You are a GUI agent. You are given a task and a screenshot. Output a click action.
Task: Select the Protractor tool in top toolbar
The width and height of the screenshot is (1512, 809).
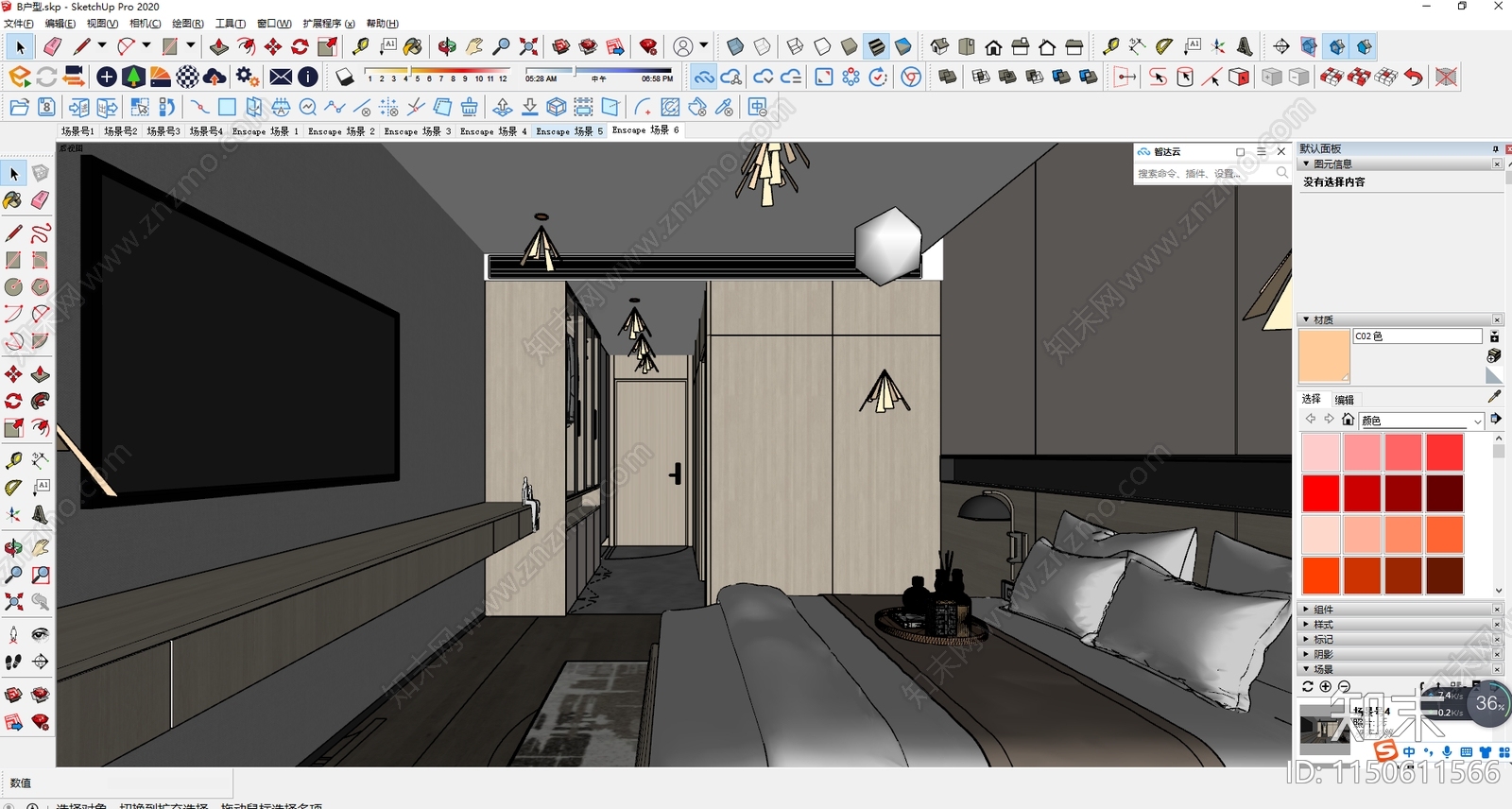[x=1164, y=46]
